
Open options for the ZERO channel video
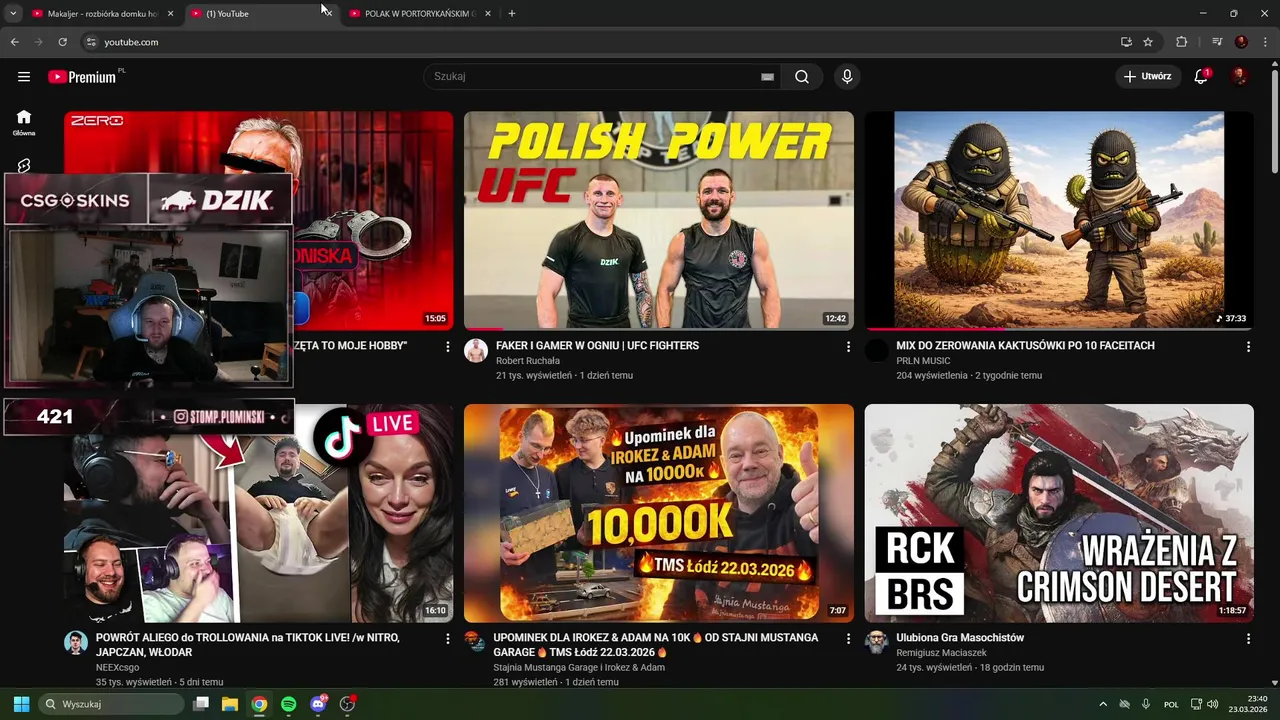[x=447, y=347]
